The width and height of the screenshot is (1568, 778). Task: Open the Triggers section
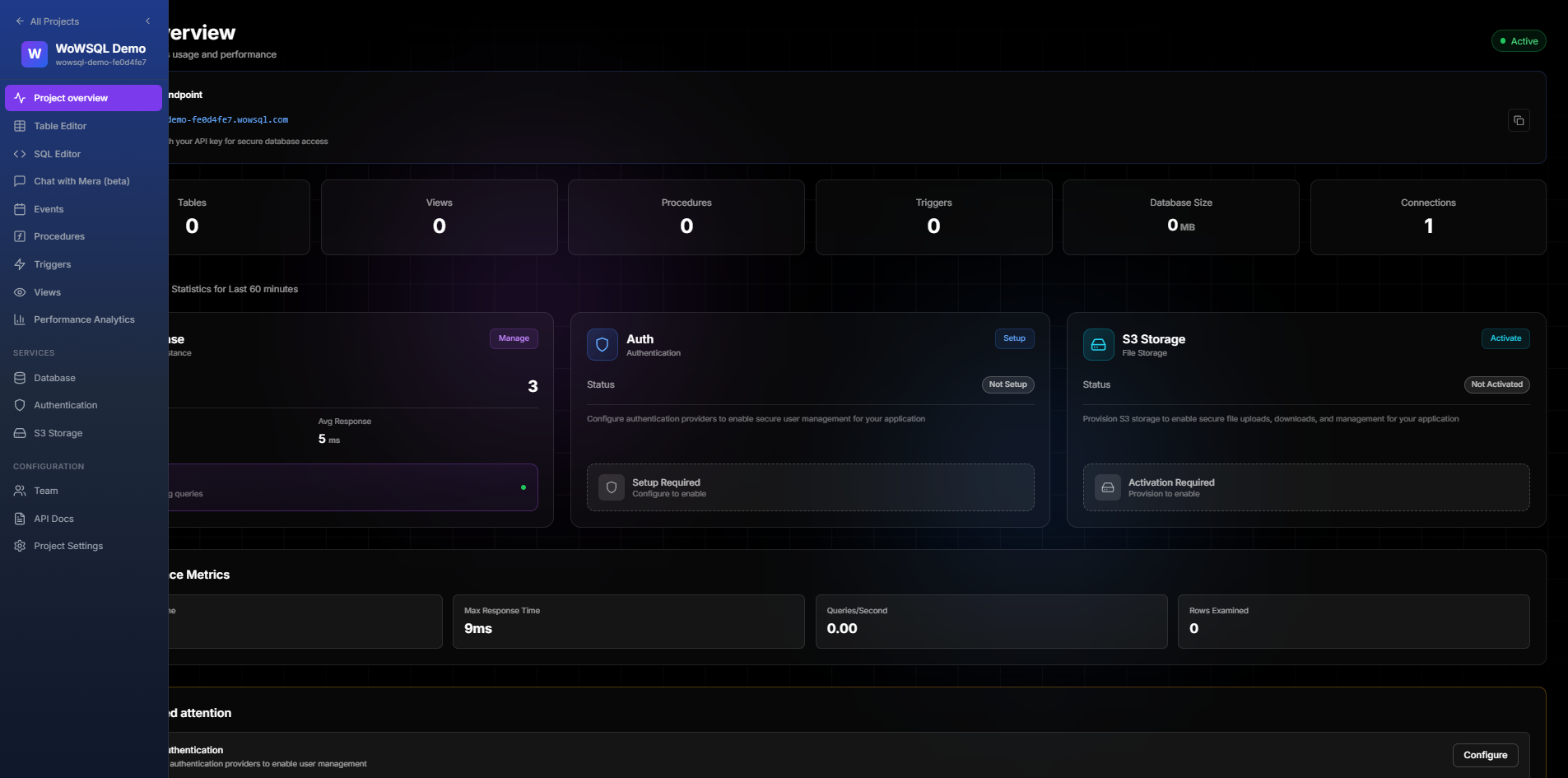51,264
